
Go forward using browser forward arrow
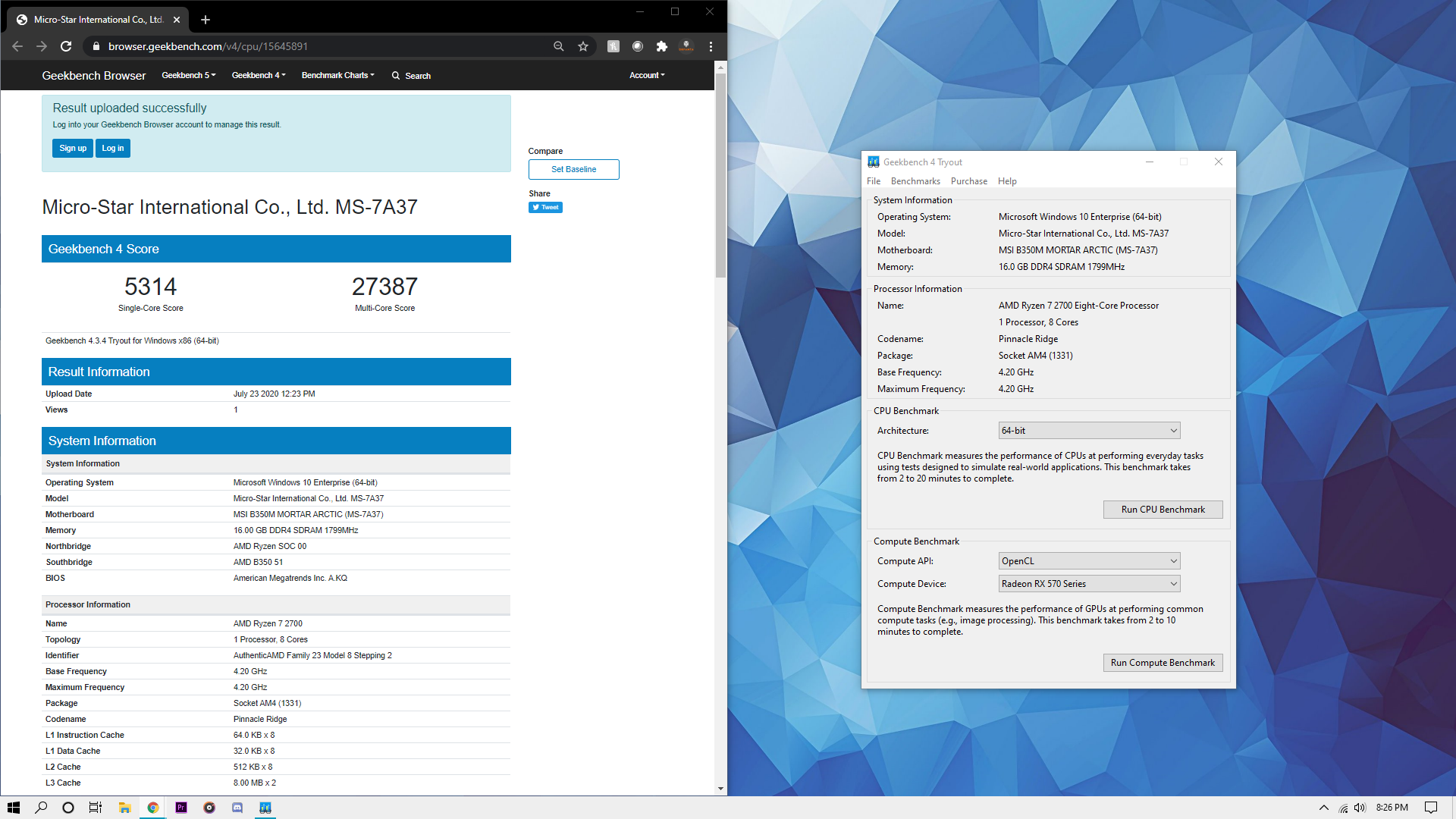pyautogui.click(x=42, y=46)
